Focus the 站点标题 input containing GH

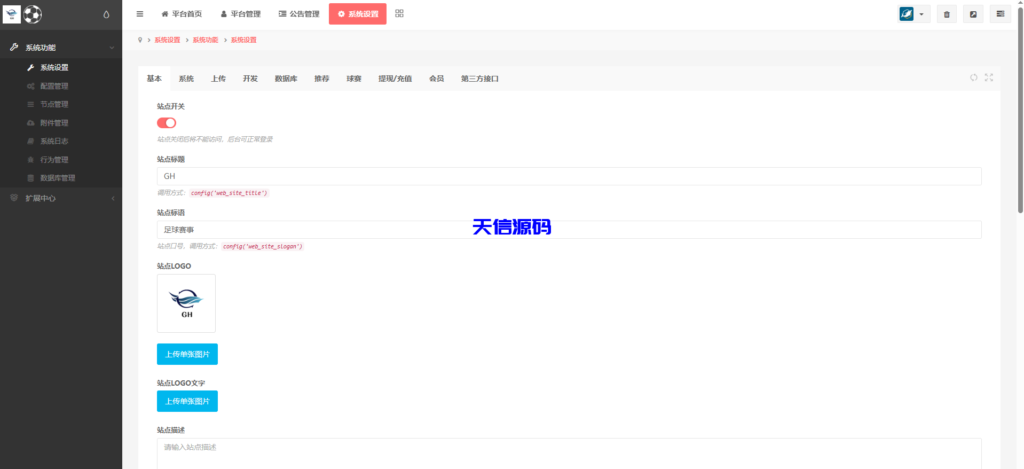[x=569, y=176]
